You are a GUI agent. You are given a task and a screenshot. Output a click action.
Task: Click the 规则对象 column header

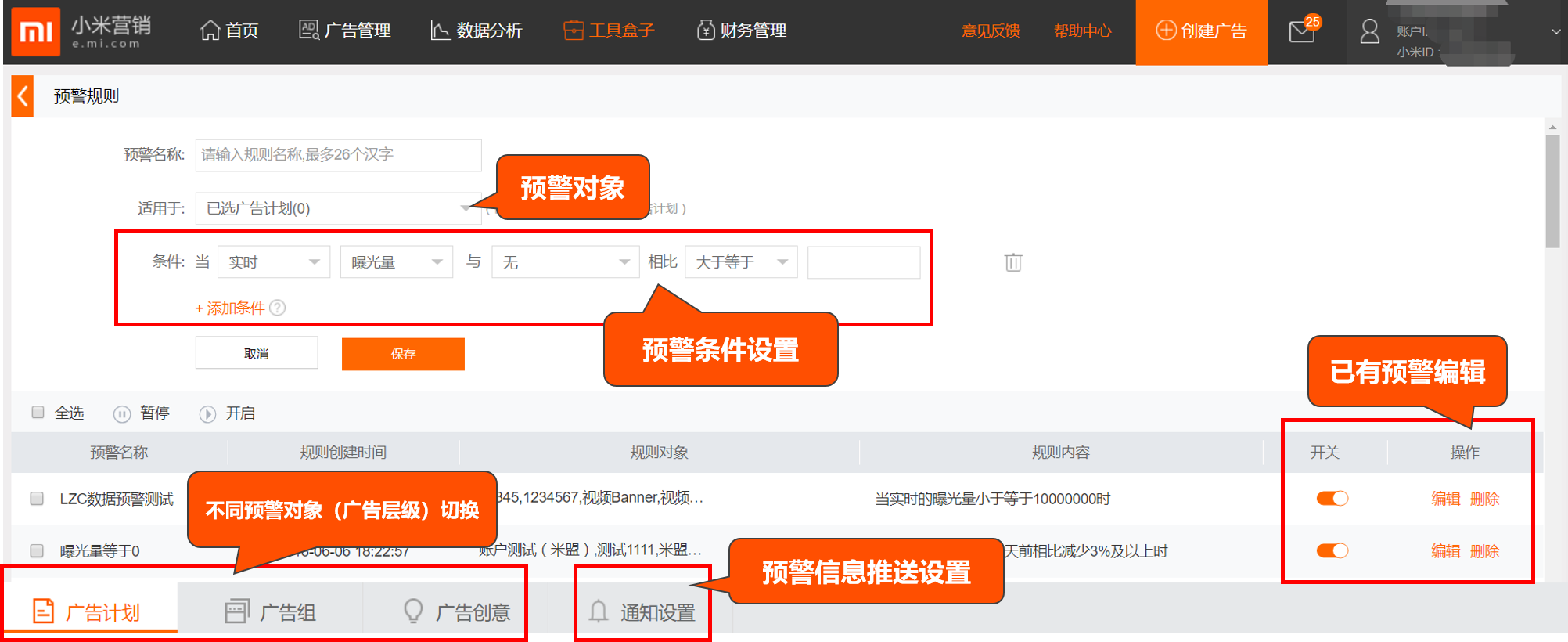(x=659, y=452)
